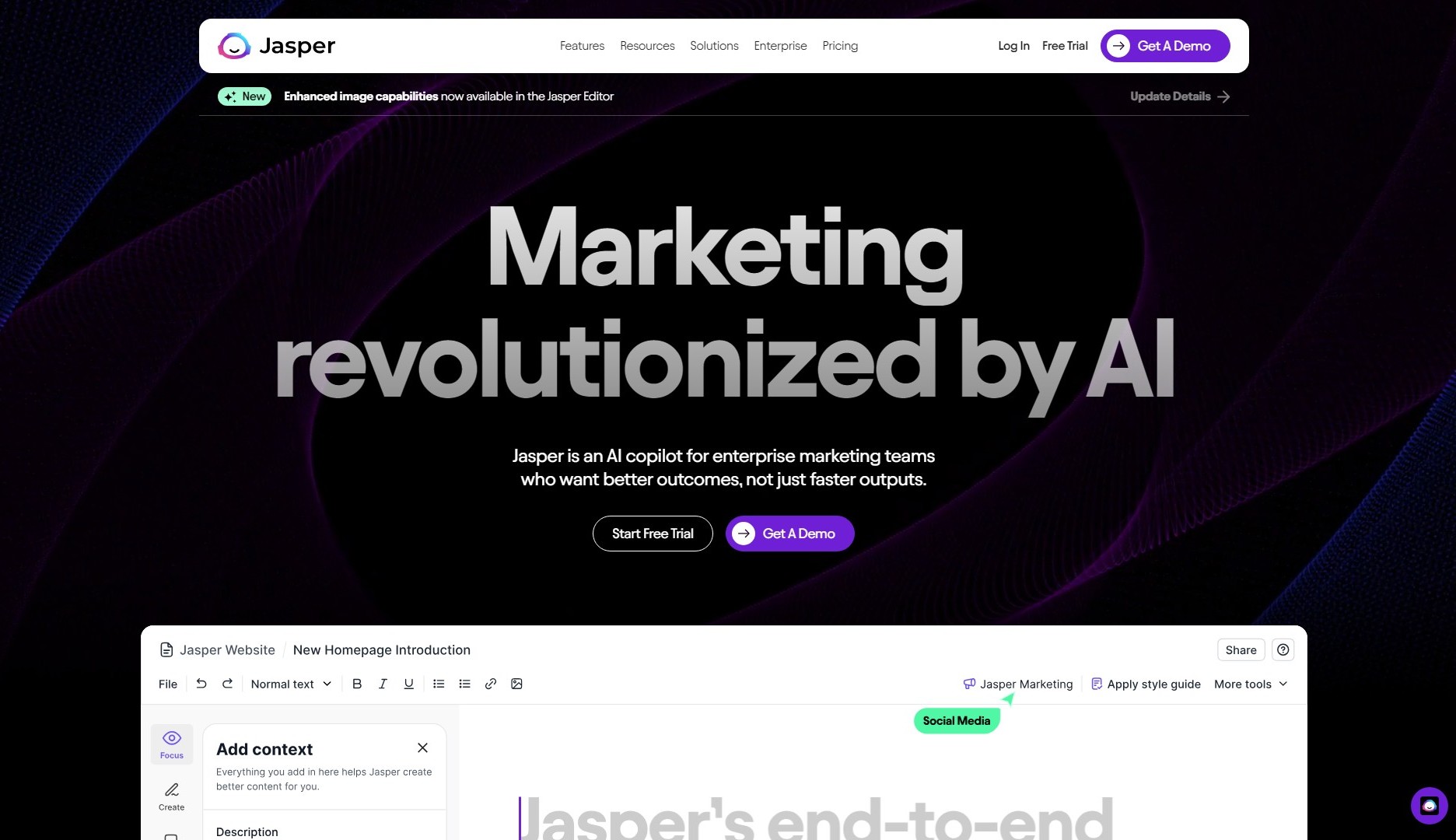
Task: Select the Jasper Marketing voice
Action: tap(1018, 684)
